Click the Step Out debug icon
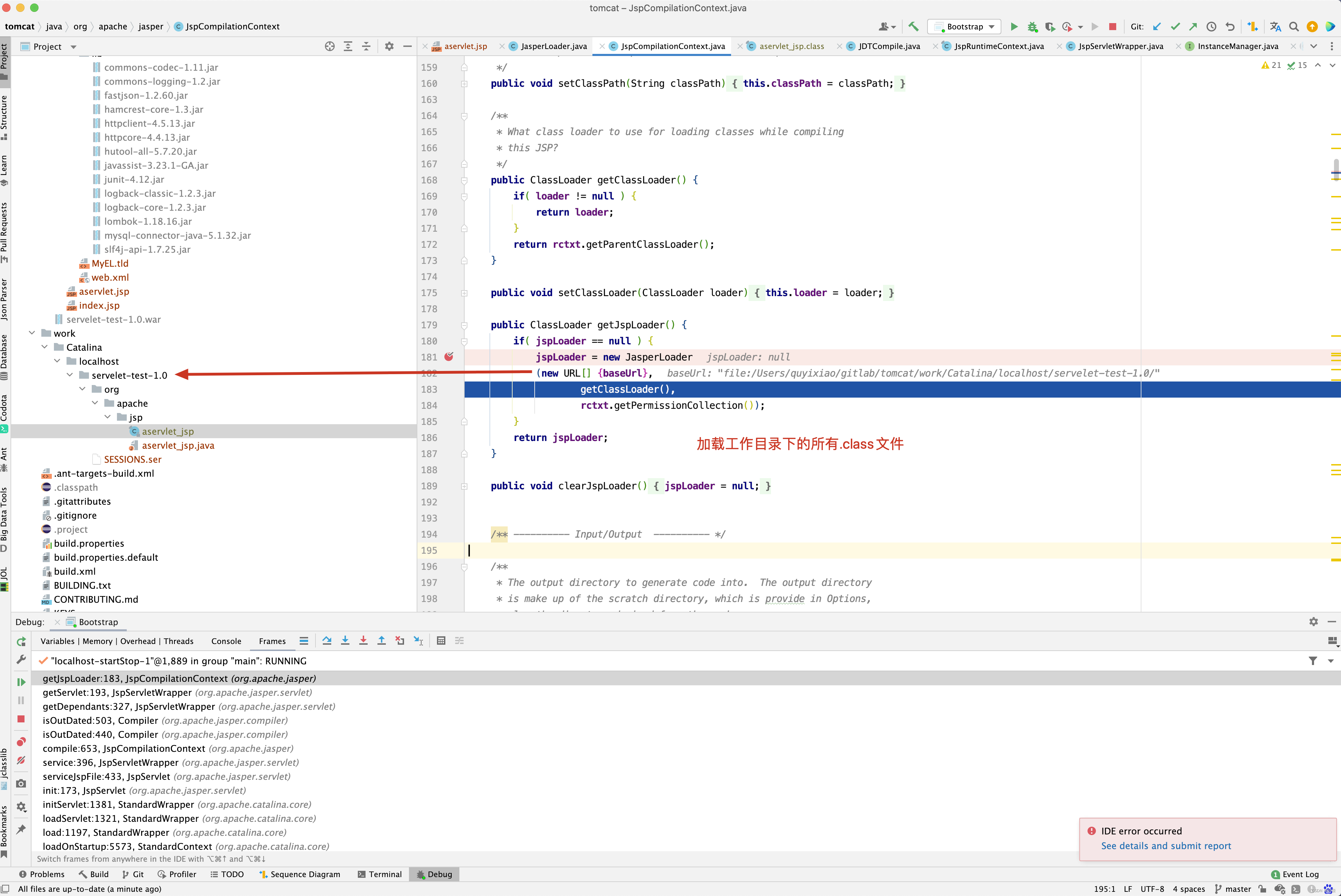Viewport: 1341px width, 896px height. 381,640
